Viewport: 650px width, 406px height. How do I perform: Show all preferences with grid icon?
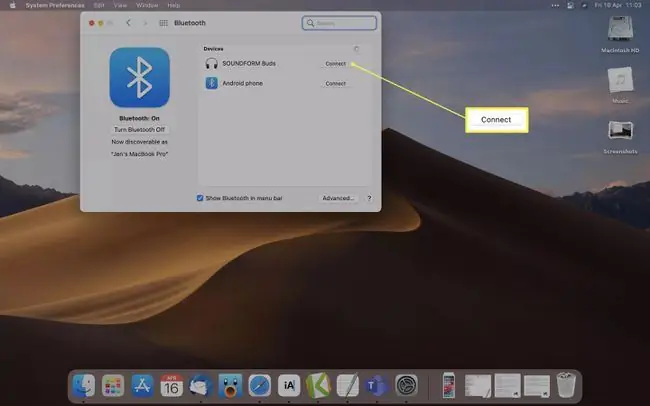click(163, 23)
